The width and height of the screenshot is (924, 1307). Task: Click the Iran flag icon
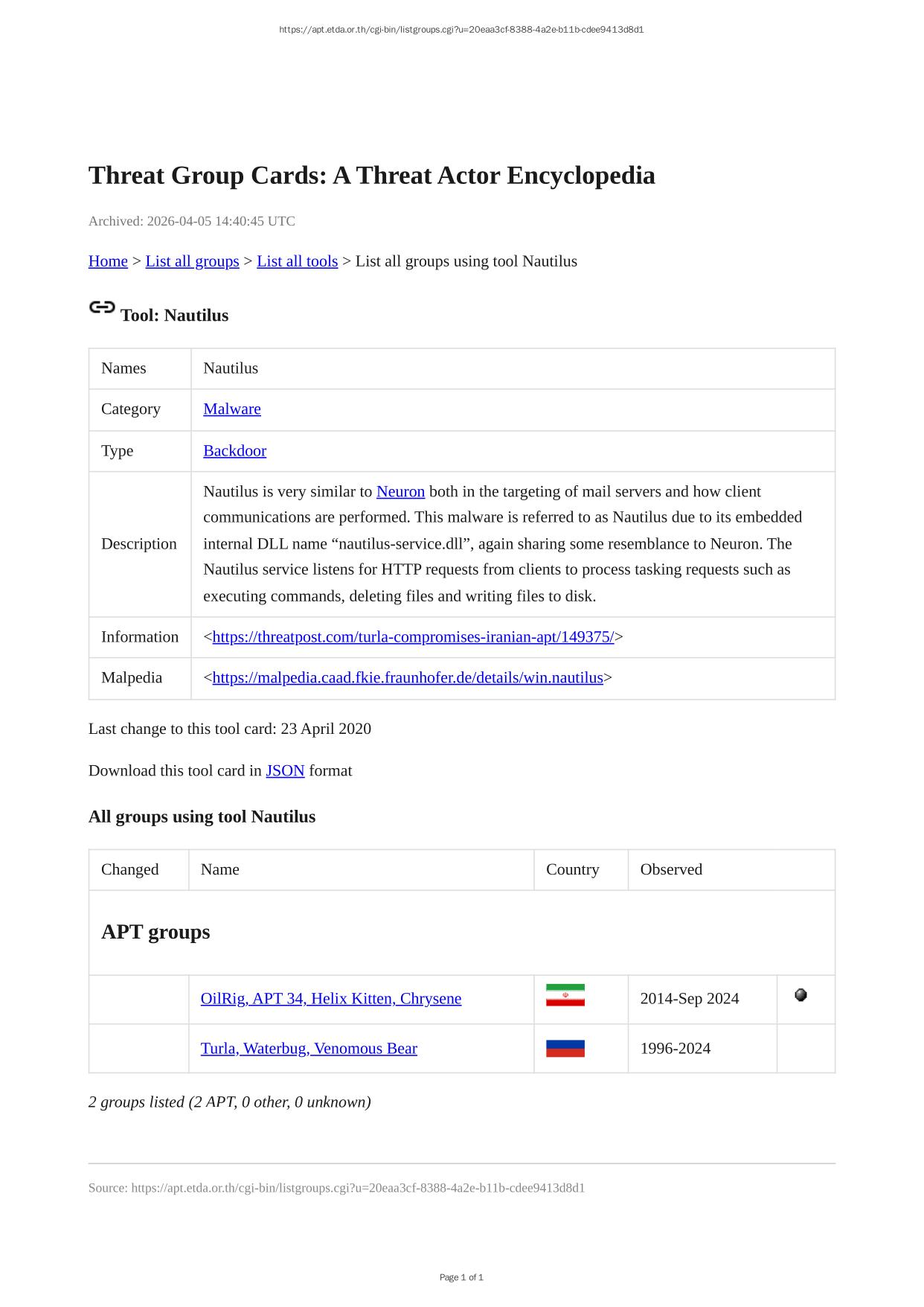tap(565, 995)
